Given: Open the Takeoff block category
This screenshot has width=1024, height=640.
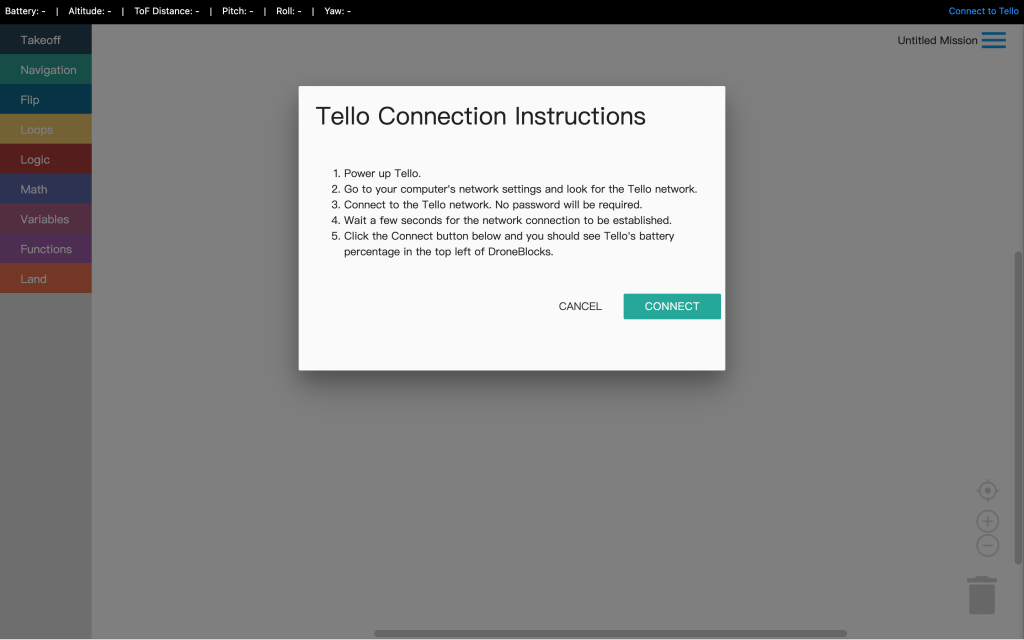Looking at the screenshot, I should pyautogui.click(x=41, y=40).
